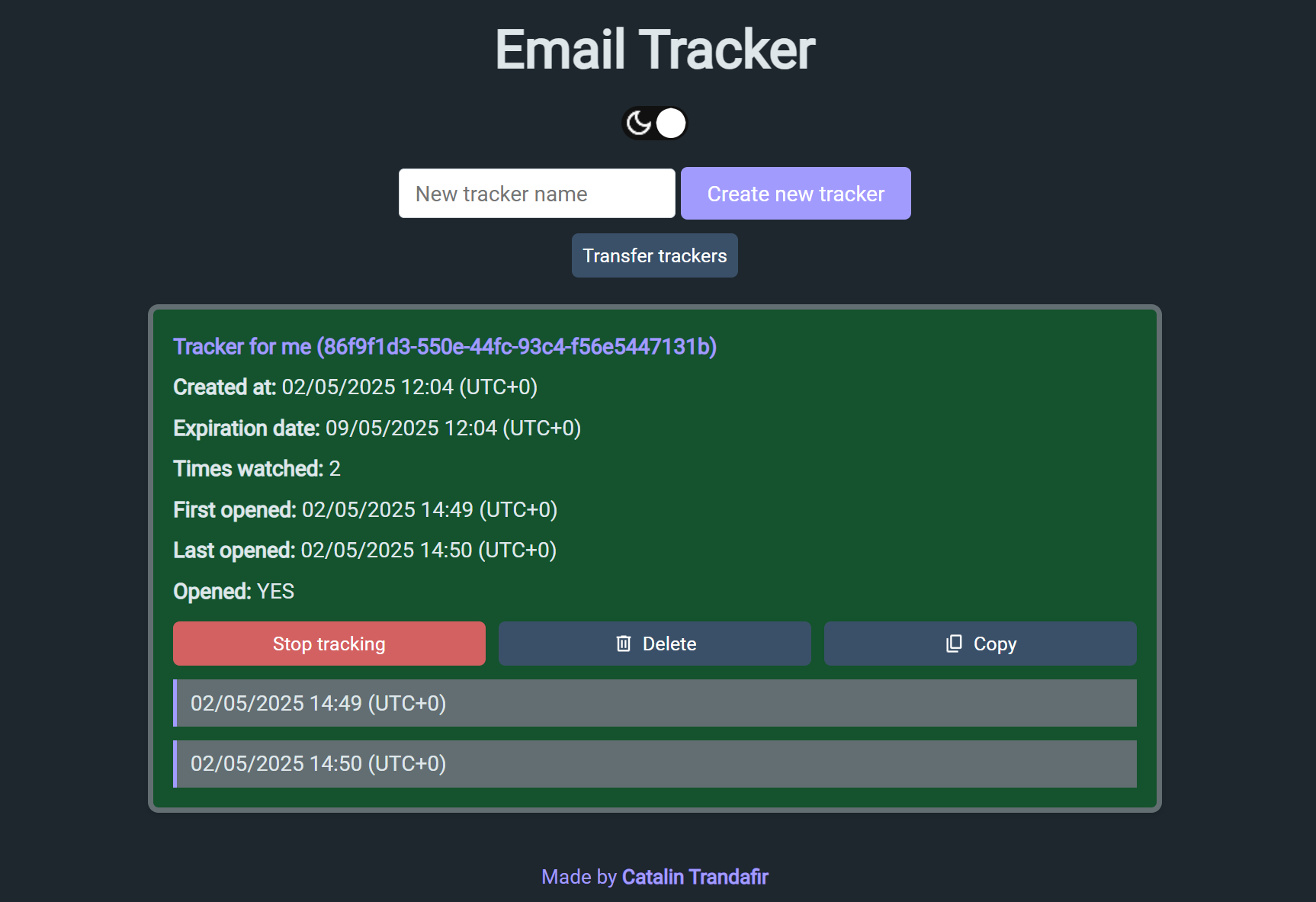
Task: Select the 14:50 open log entry
Action: pos(654,764)
